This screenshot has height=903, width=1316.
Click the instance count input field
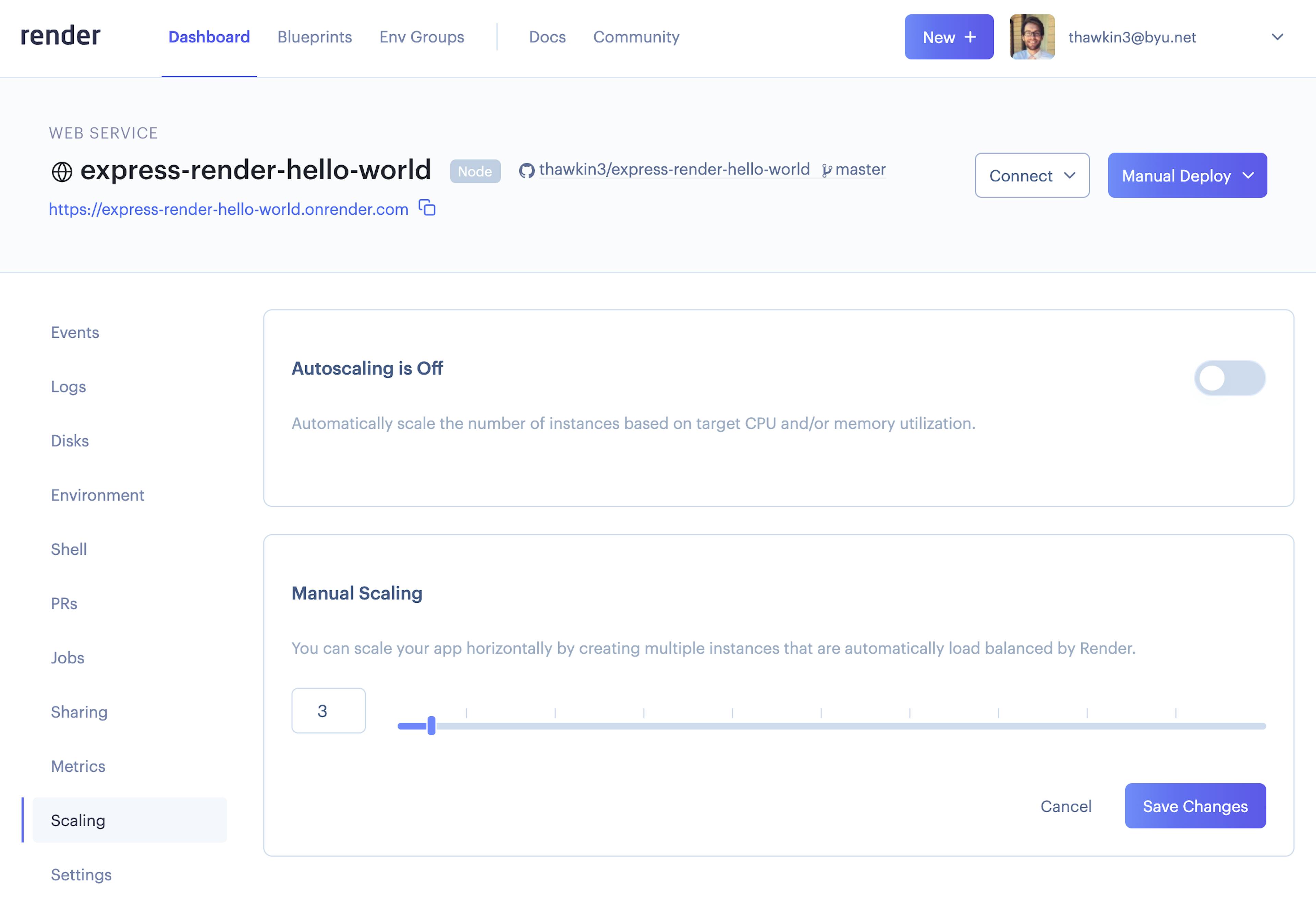tap(327, 711)
